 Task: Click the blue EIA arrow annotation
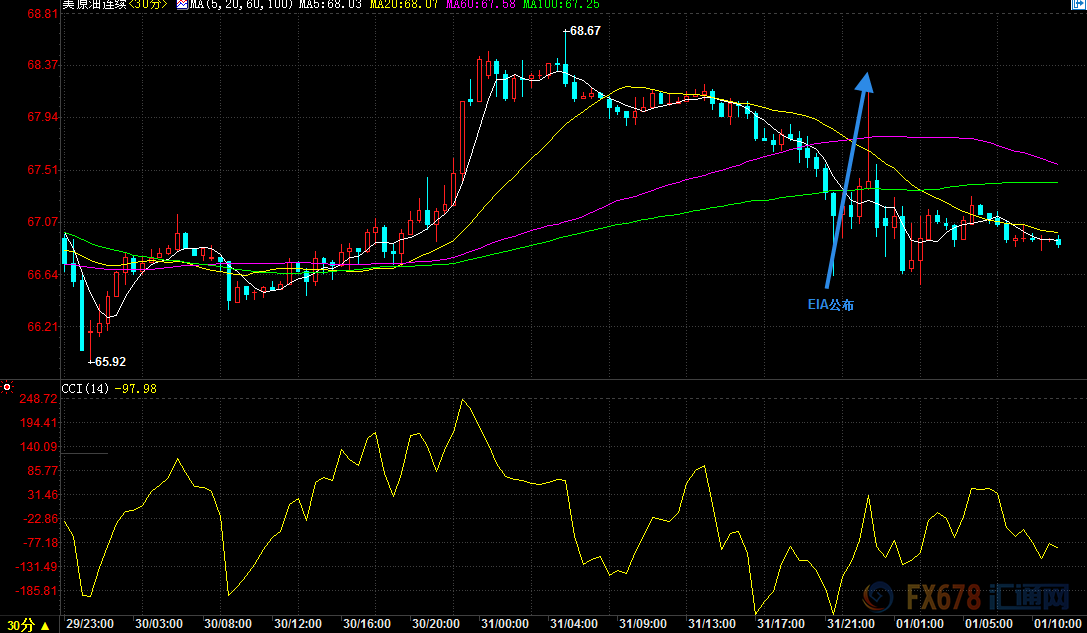pyautogui.click(x=848, y=180)
